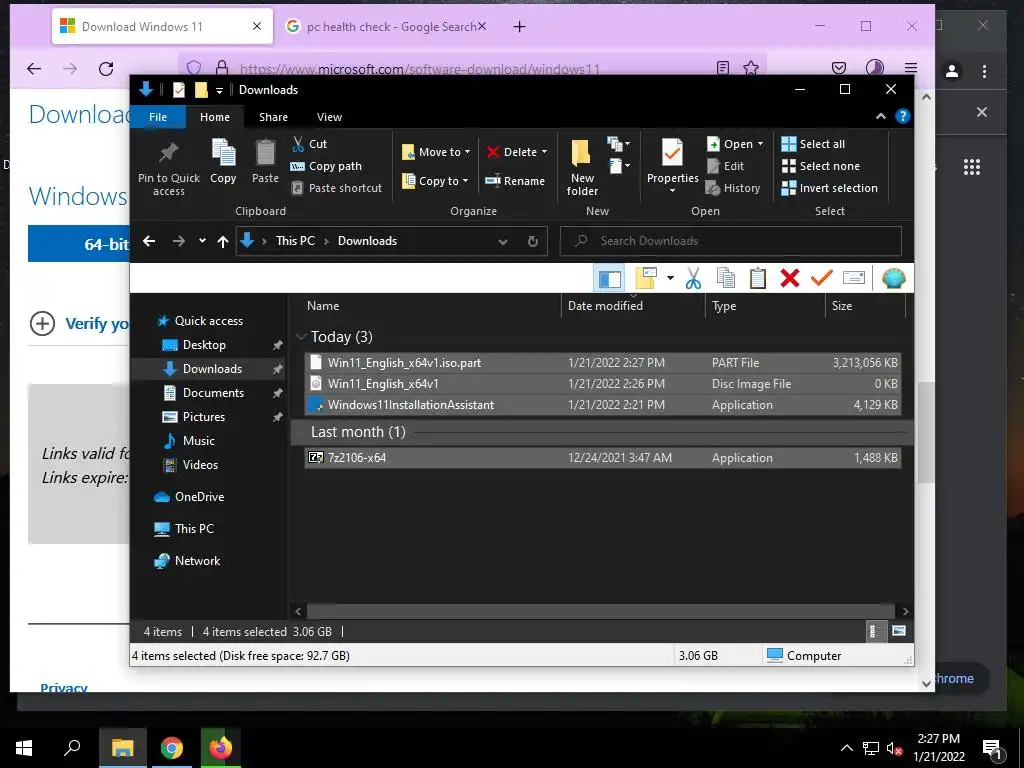Image resolution: width=1024 pixels, height=768 pixels.
Task: Select the Win11_English_x64v1.iso.part file
Action: tap(603, 362)
